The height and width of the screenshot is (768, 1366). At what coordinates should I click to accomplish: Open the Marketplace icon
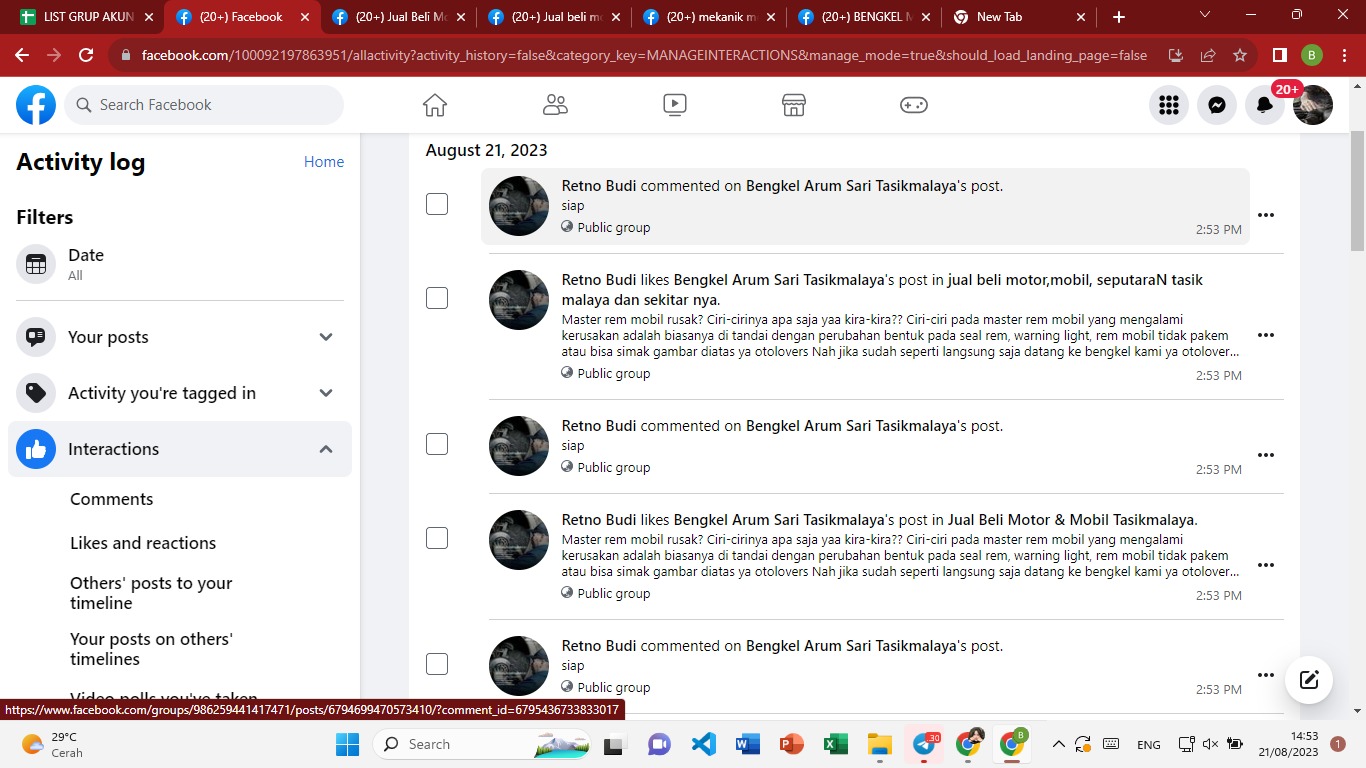tap(794, 105)
